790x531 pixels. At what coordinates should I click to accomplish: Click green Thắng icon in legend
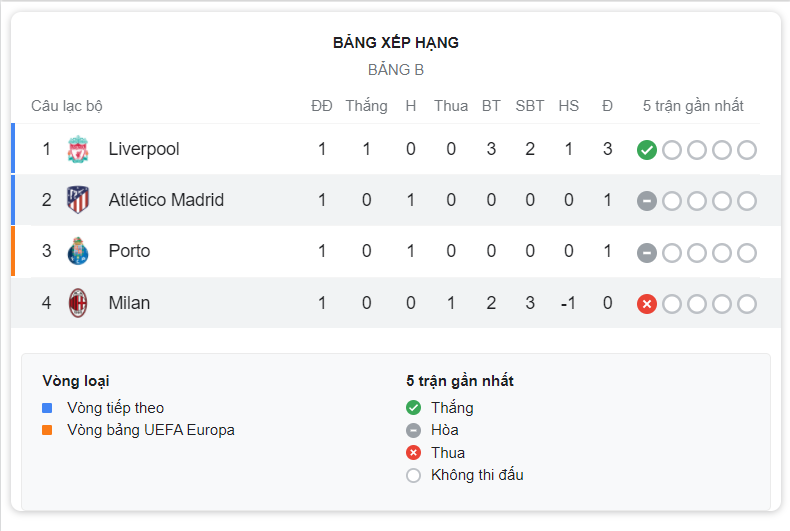413,408
